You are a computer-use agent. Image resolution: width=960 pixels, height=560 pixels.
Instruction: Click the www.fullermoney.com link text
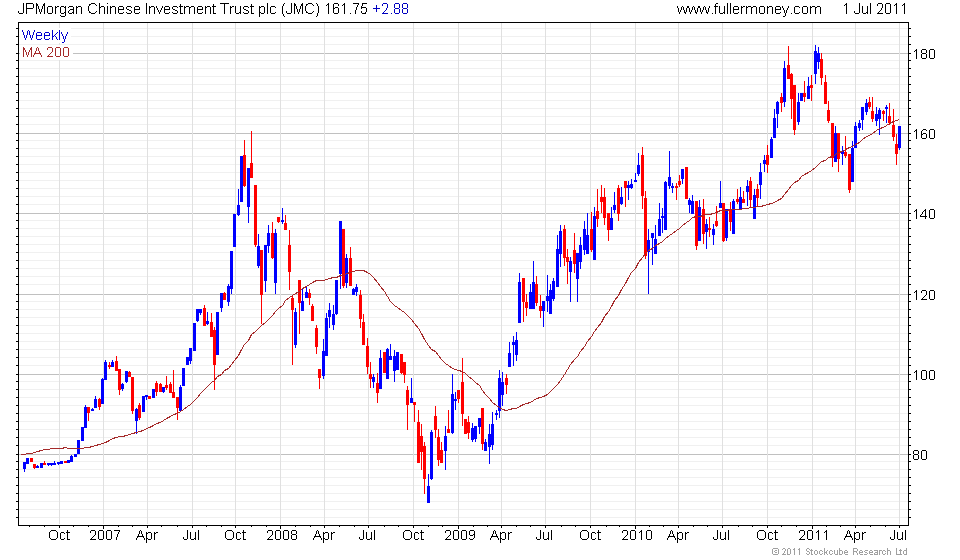[749, 9]
